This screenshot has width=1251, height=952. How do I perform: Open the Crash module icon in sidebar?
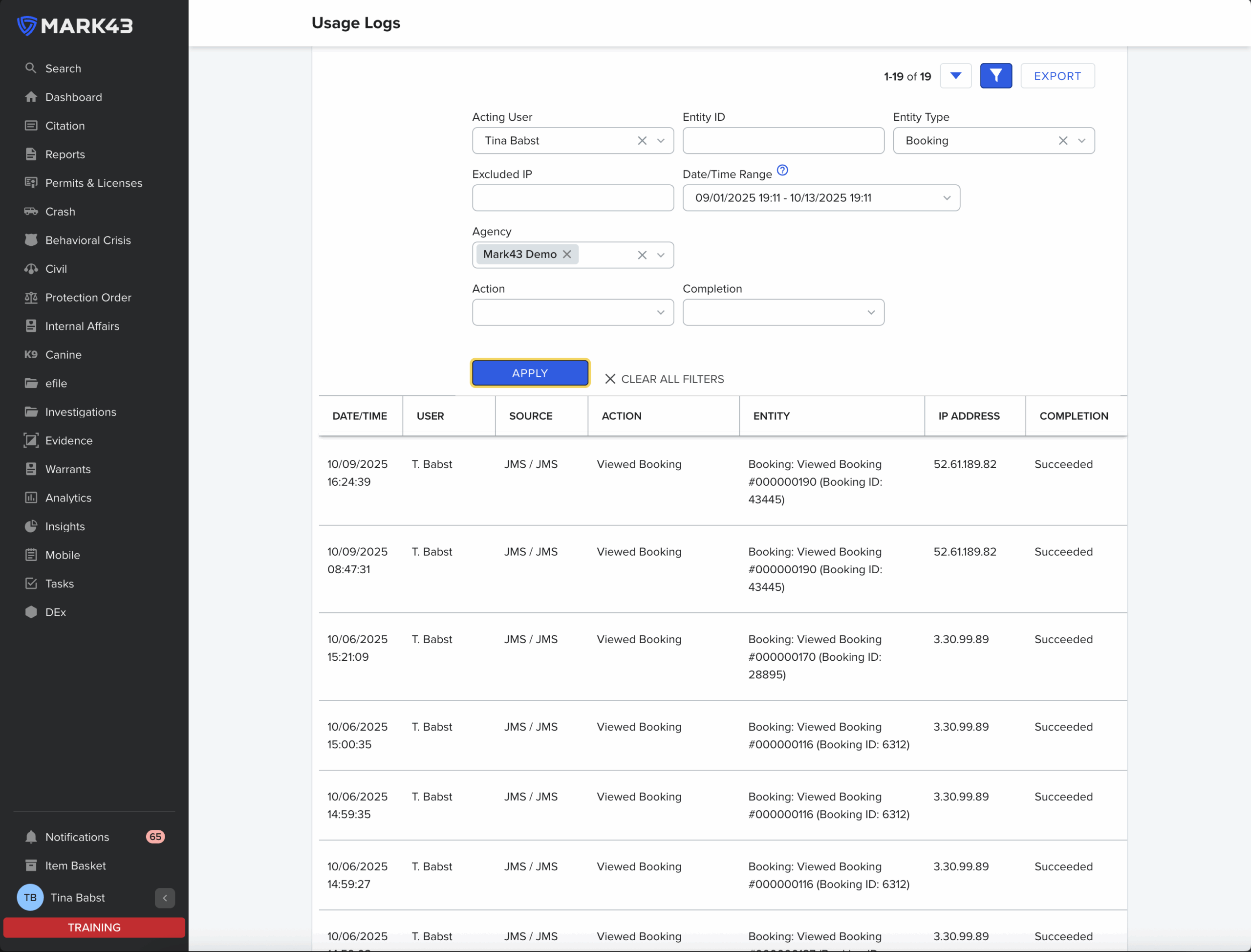[31, 212]
